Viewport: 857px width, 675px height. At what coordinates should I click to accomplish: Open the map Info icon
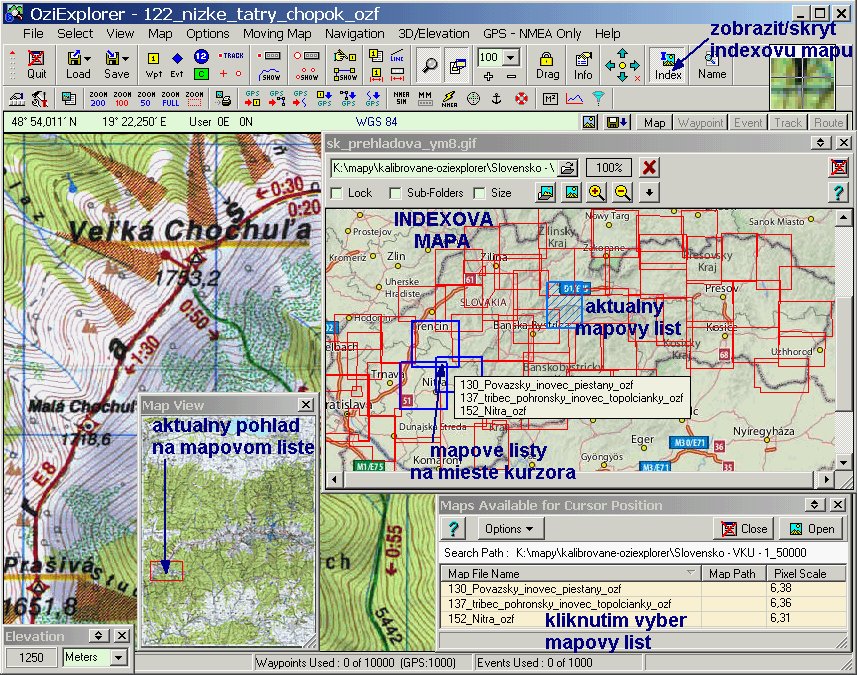click(x=583, y=65)
